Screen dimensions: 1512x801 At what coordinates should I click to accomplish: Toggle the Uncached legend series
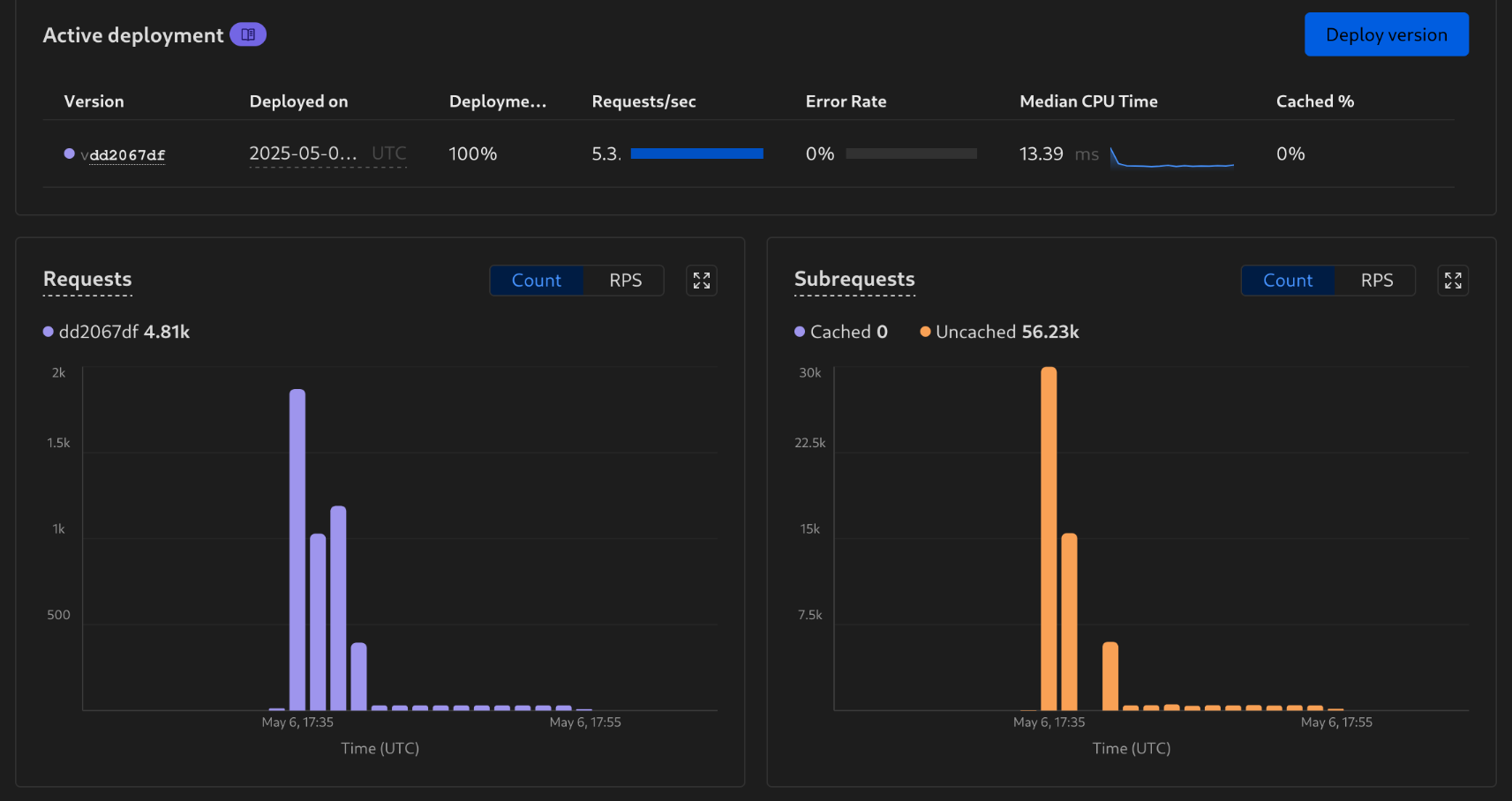999,332
